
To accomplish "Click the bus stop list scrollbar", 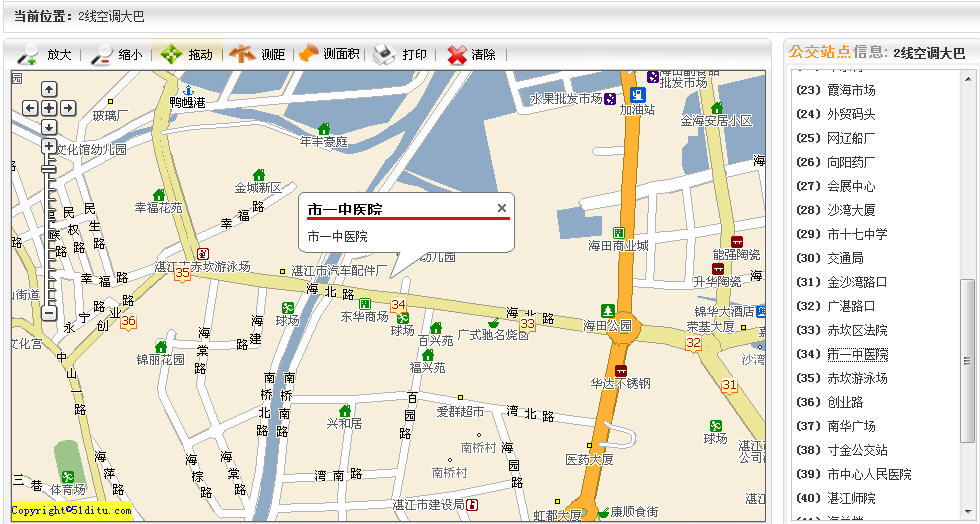I will coord(967,358).
